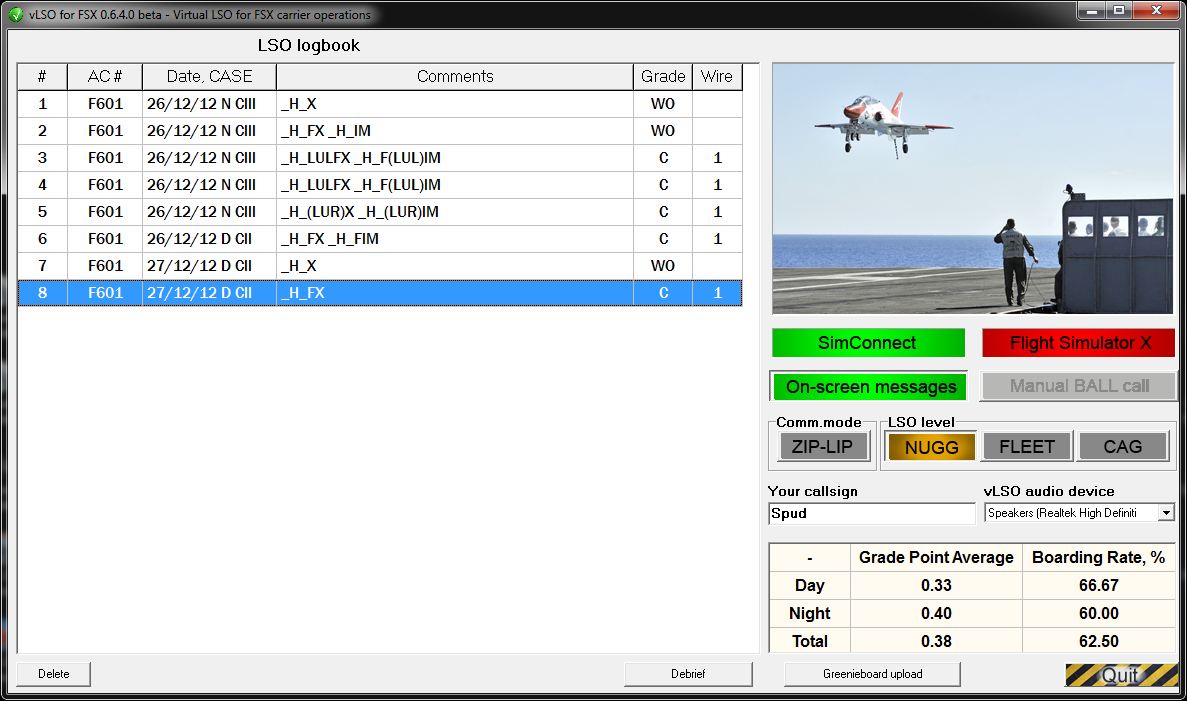Screen dimensions: 1187x701
Task: Minimize the vLSO window
Action: click(x=1092, y=11)
